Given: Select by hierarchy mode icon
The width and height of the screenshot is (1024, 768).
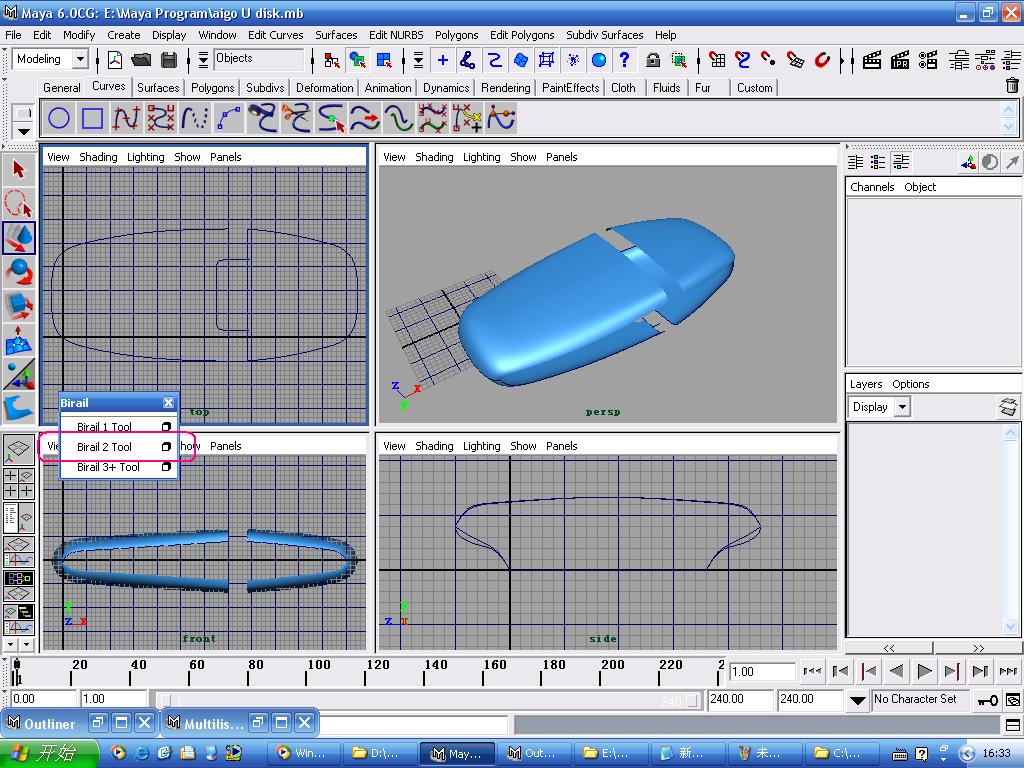Looking at the screenshot, I should click(331, 60).
